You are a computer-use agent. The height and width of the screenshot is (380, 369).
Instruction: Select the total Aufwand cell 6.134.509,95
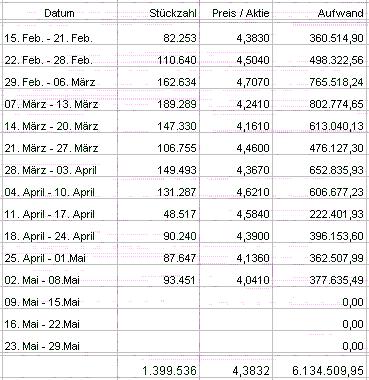tap(321, 369)
